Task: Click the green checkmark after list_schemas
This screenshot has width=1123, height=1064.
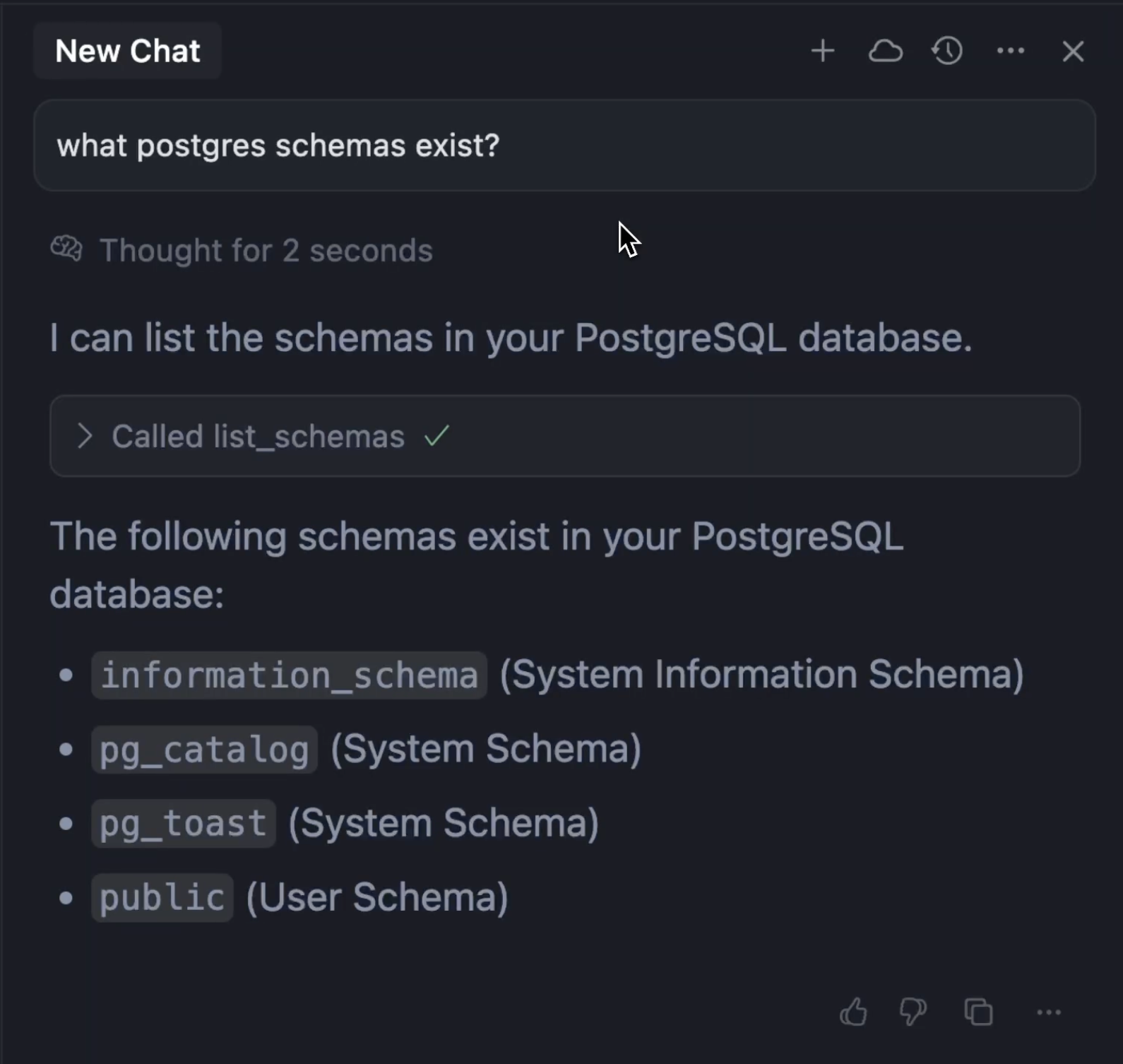Action: click(x=436, y=436)
